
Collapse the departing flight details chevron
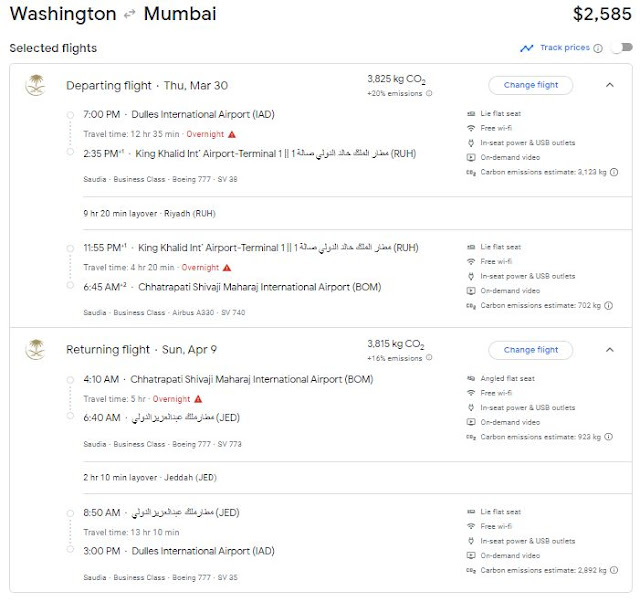coord(610,85)
